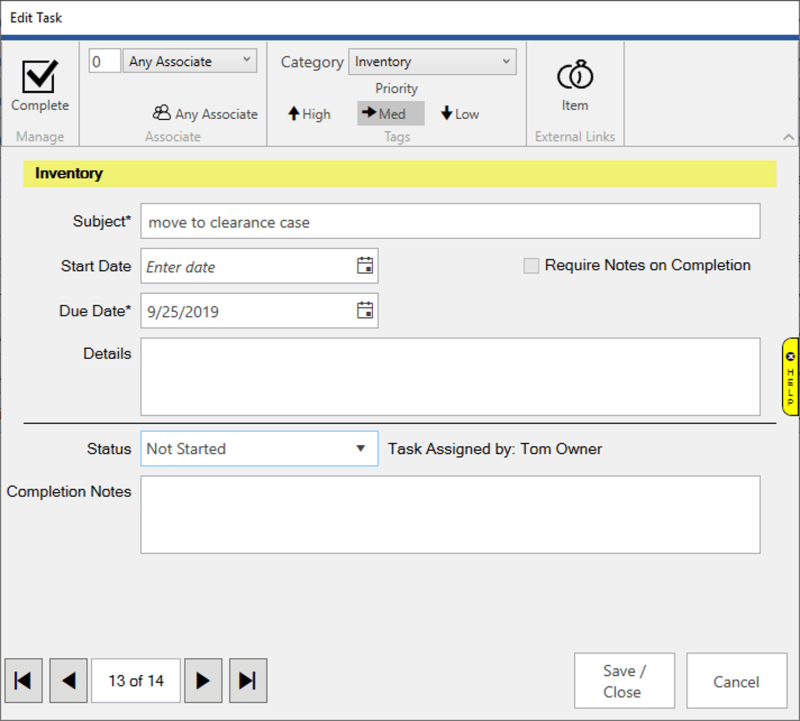Open the Due Date calendar picker
Viewport: 800px width, 721px height.
click(x=367, y=311)
